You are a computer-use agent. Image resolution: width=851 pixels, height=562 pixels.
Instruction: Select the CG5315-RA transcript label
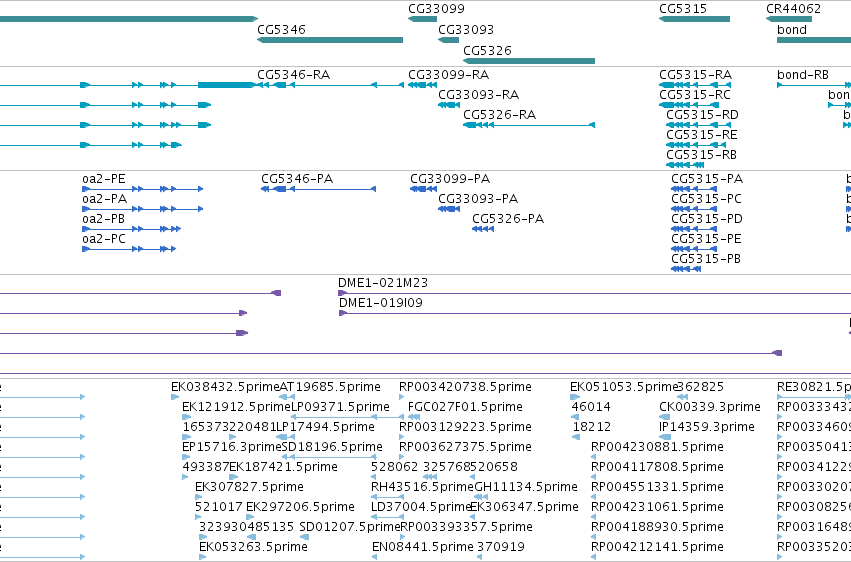pyautogui.click(x=696, y=75)
